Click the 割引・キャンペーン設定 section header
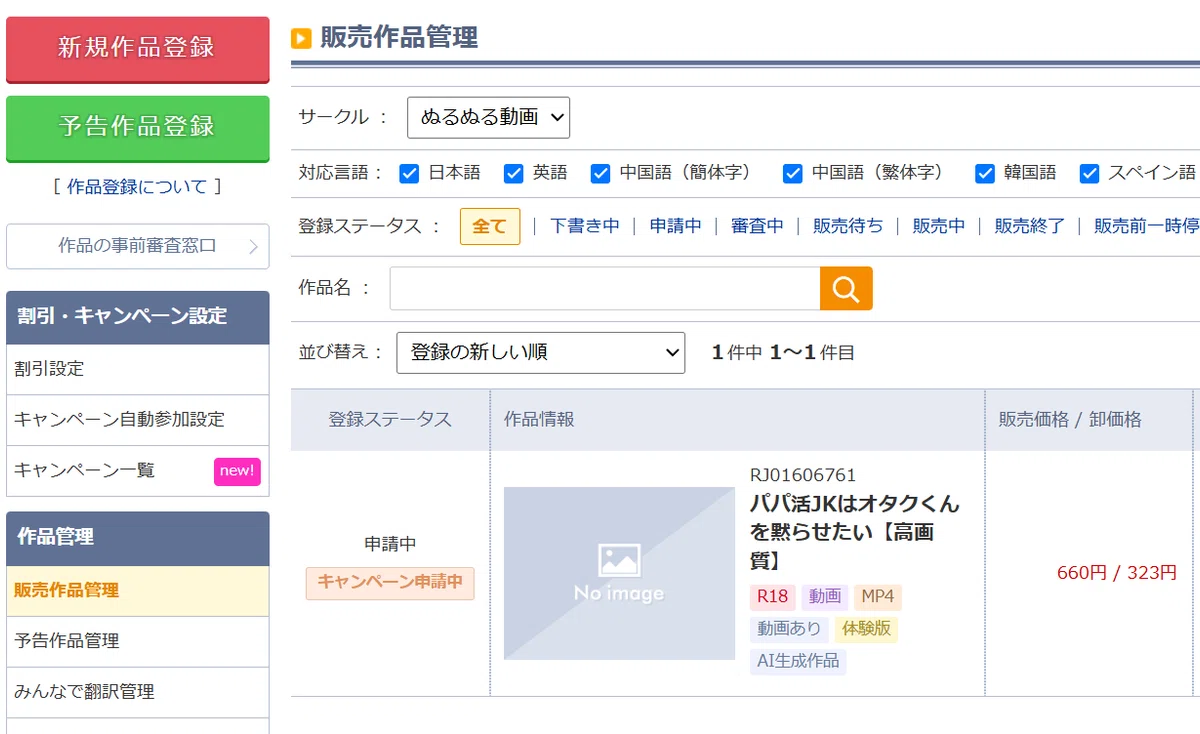 tap(138, 317)
